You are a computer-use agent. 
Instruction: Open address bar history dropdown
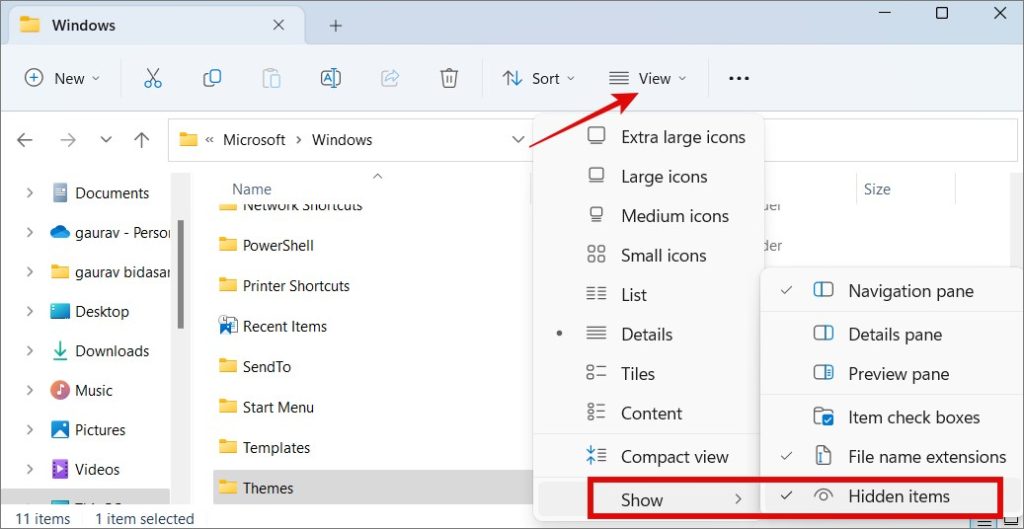click(x=518, y=139)
